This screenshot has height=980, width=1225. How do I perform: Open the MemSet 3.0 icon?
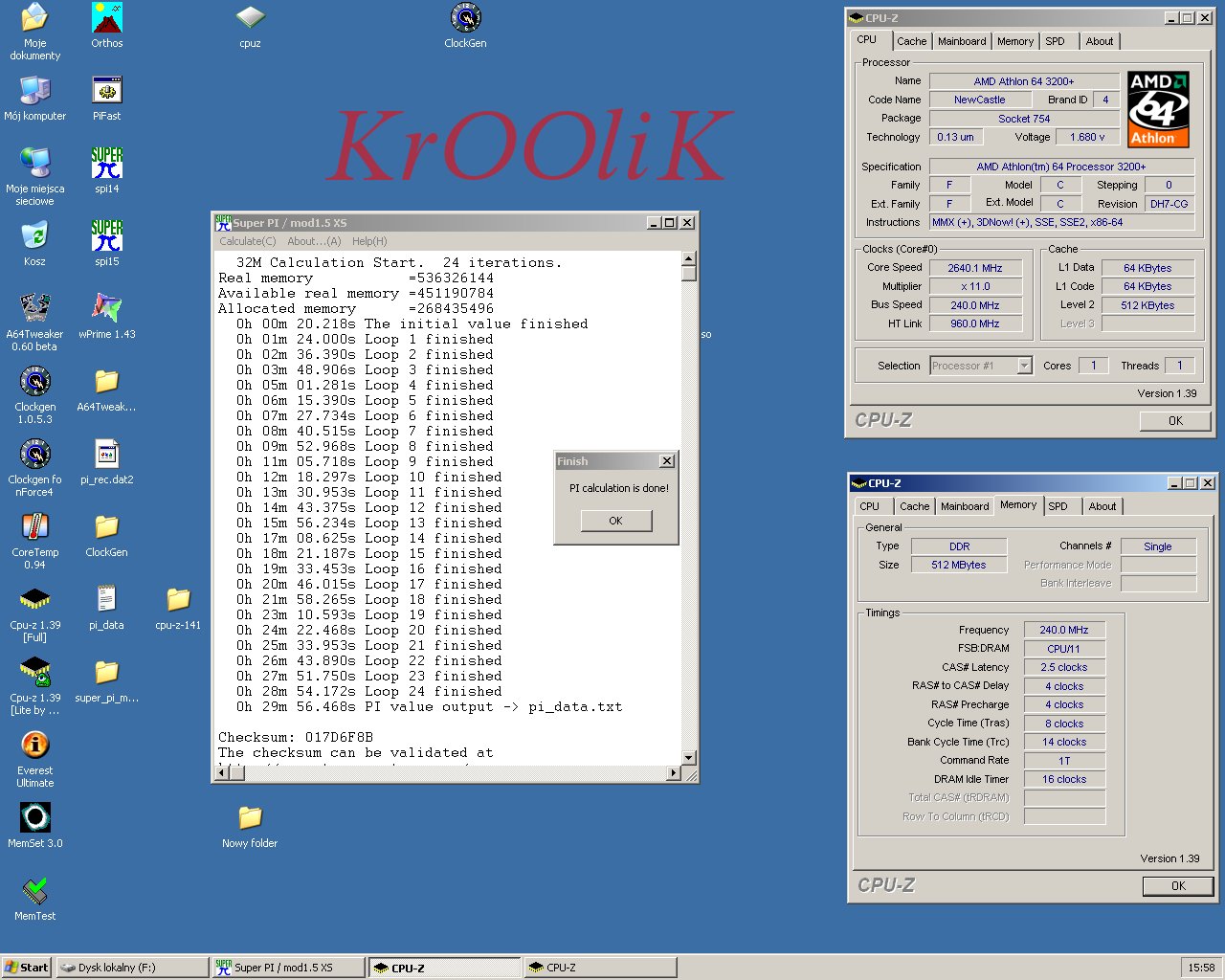tap(34, 826)
